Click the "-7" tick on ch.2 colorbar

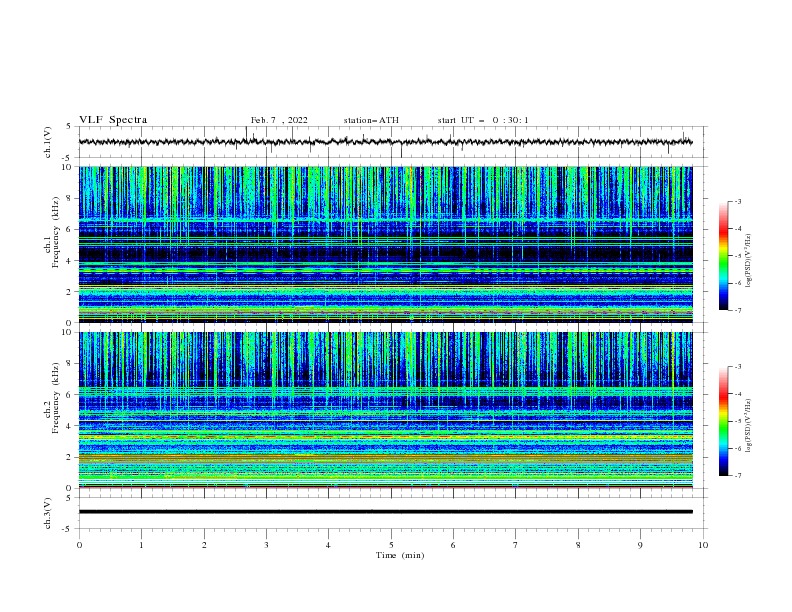pyautogui.click(x=737, y=475)
